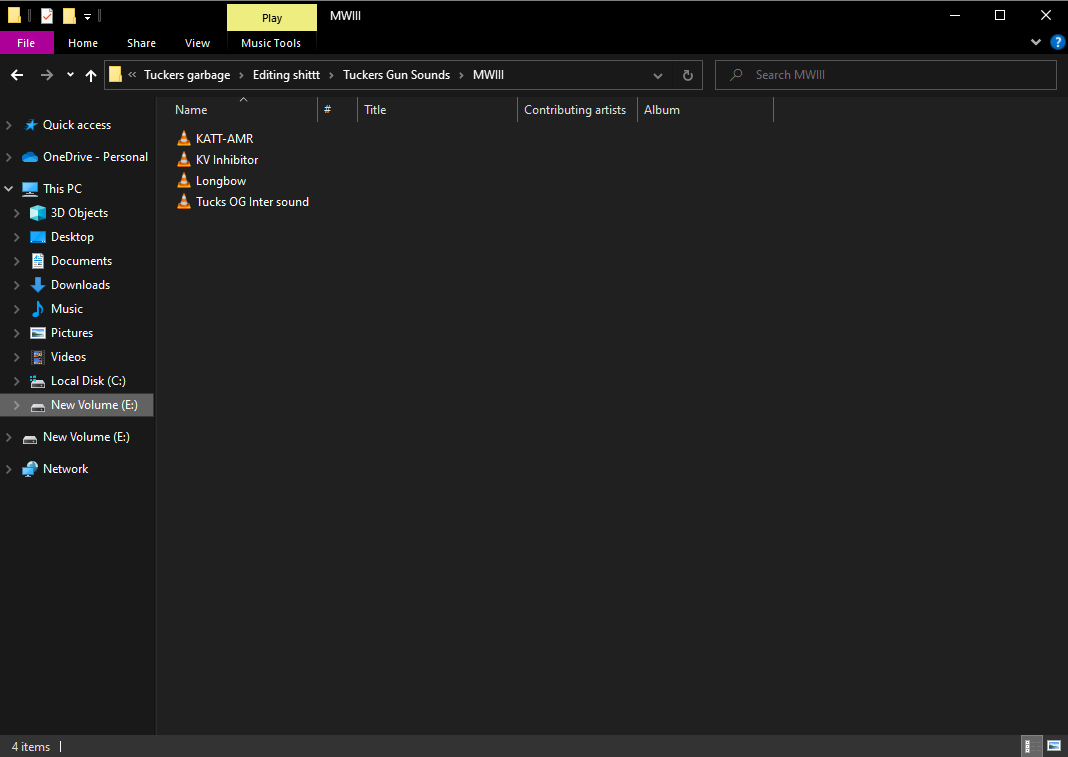Select the Longbow VLC file icon
Screen dimensions: 1068x757
184,181
